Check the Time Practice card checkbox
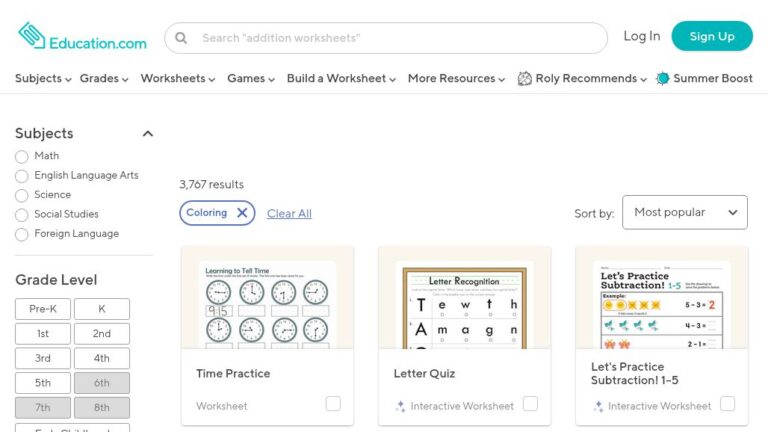 (x=333, y=404)
